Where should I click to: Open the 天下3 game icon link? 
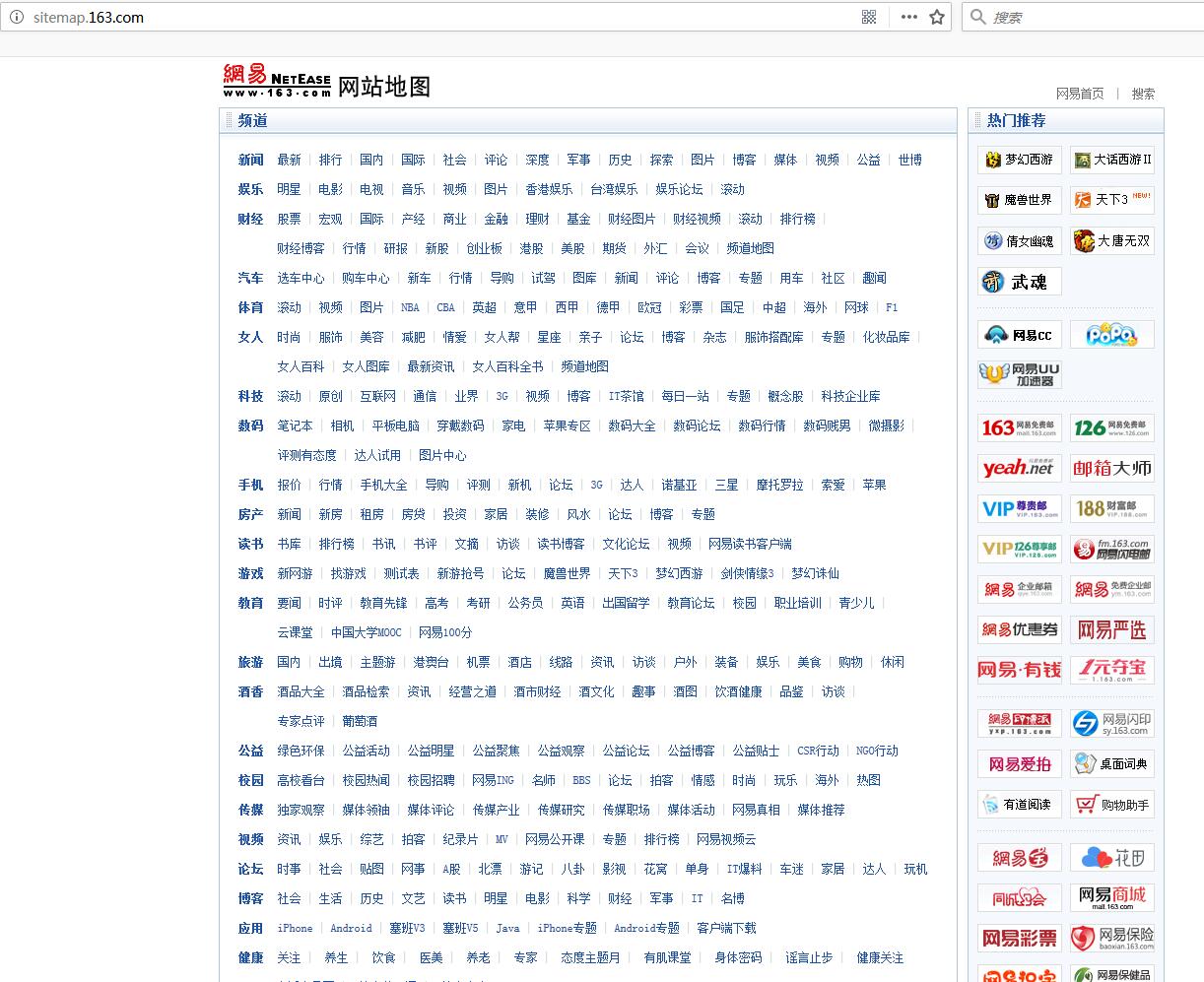coord(1112,200)
